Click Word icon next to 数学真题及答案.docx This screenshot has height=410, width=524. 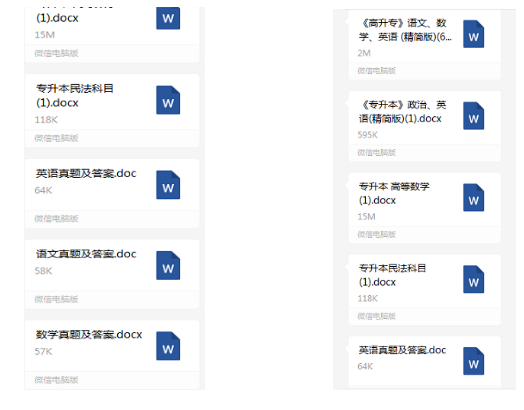tap(168, 346)
